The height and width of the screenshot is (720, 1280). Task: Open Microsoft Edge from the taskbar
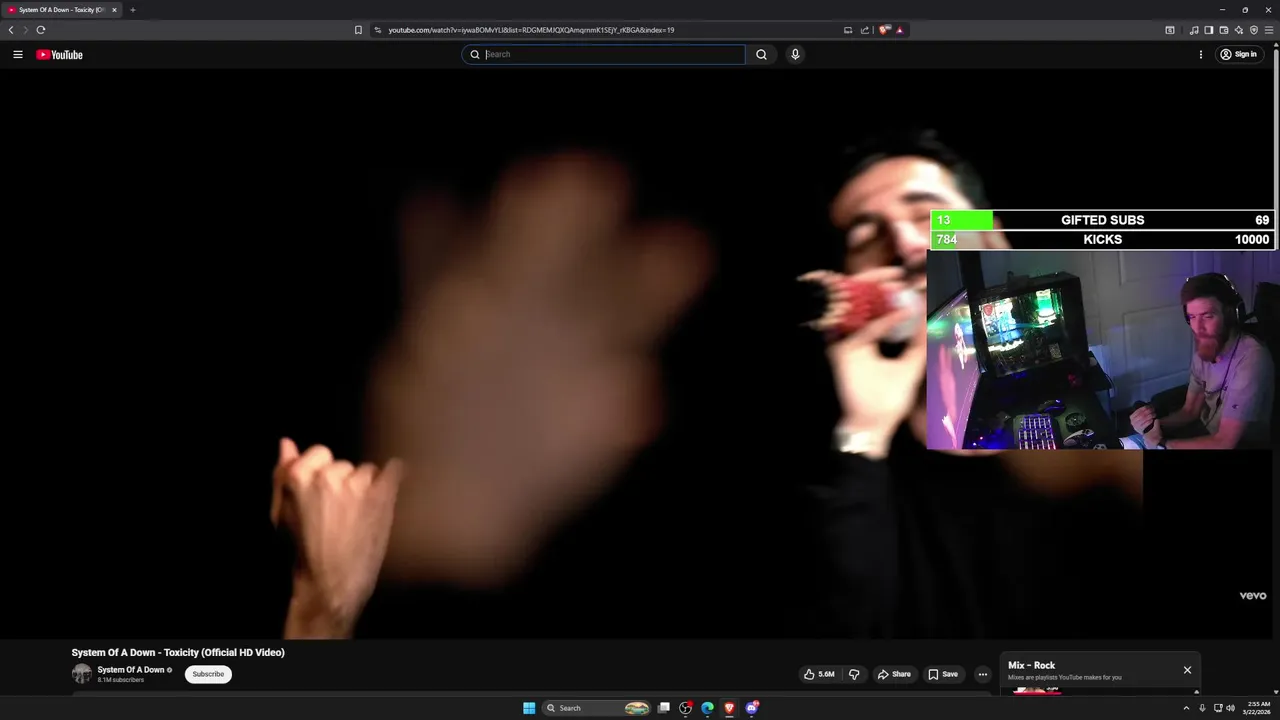707,708
